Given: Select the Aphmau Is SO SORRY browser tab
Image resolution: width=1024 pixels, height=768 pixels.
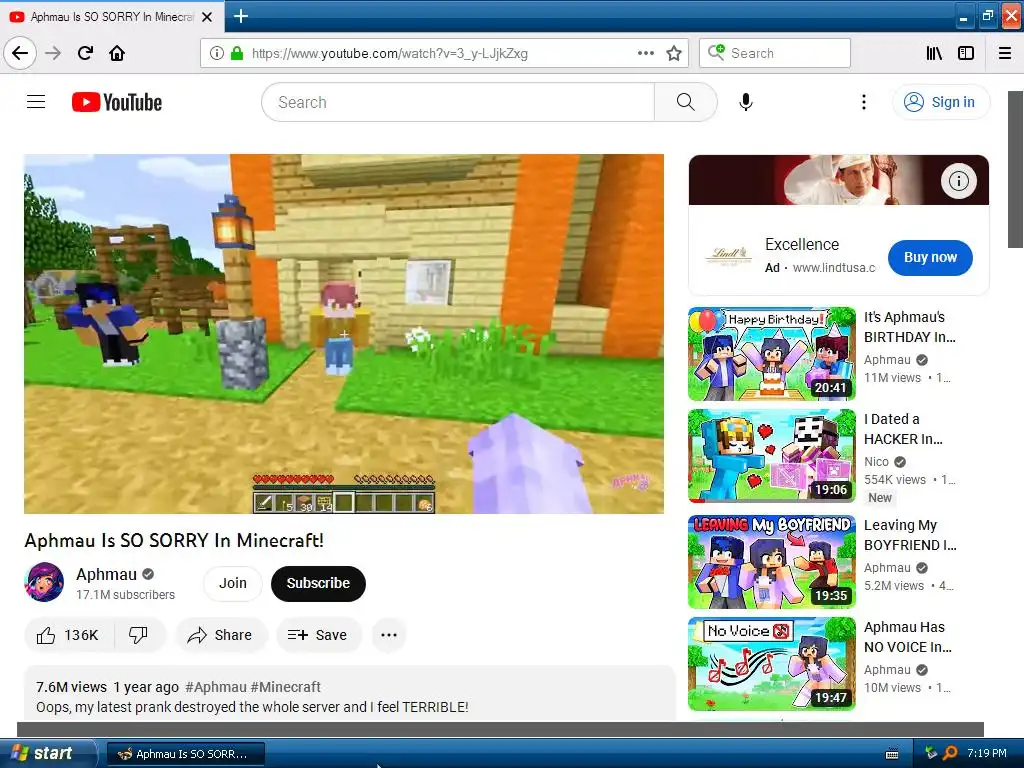Looking at the screenshot, I should (x=112, y=17).
